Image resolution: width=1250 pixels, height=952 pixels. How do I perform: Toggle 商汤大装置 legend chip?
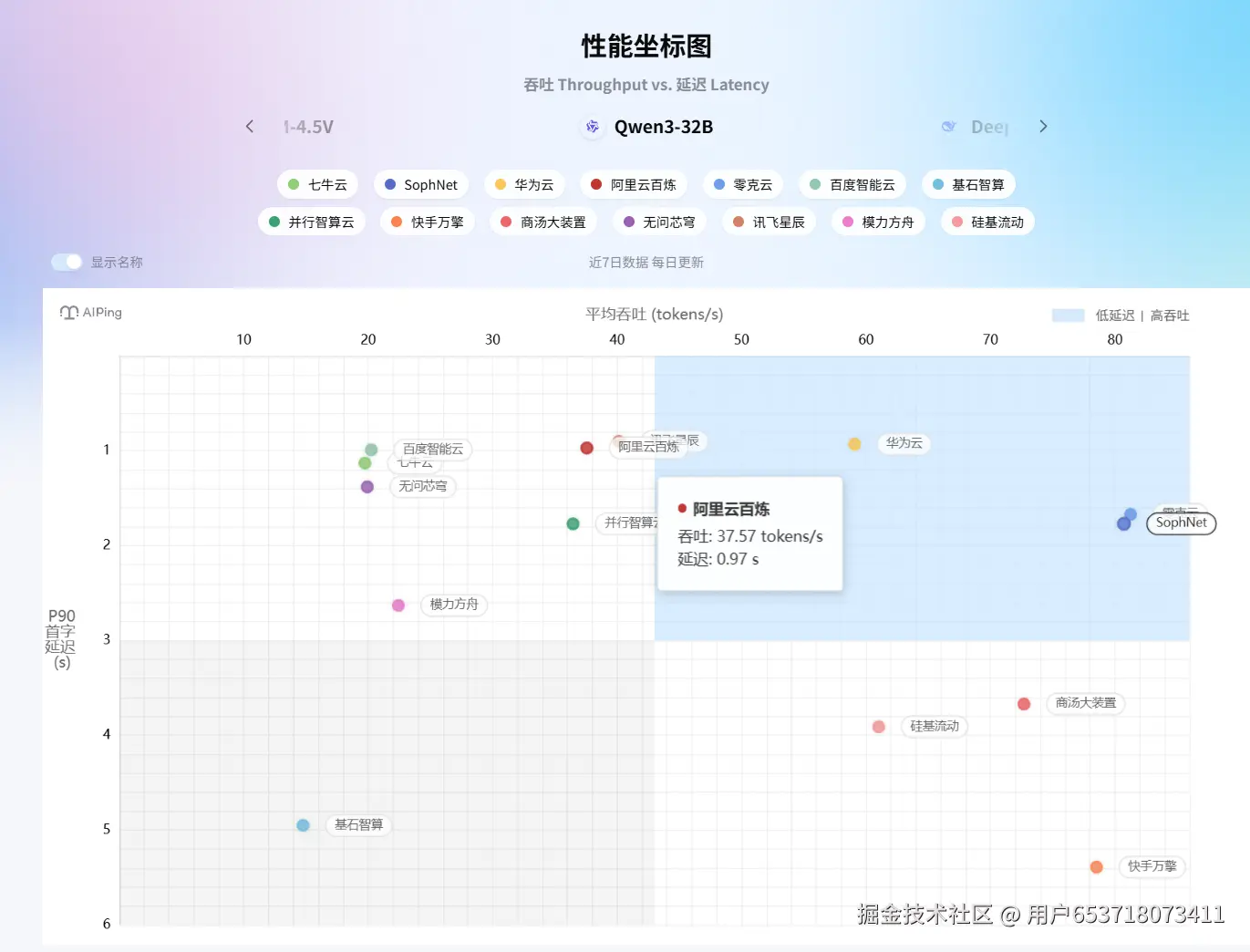[543, 222]
